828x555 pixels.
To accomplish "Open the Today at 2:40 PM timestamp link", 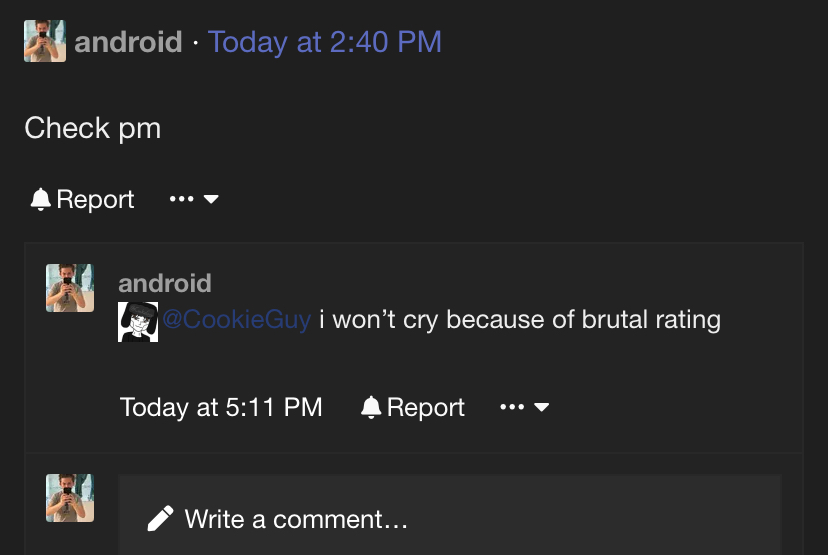I will [325, 42].
